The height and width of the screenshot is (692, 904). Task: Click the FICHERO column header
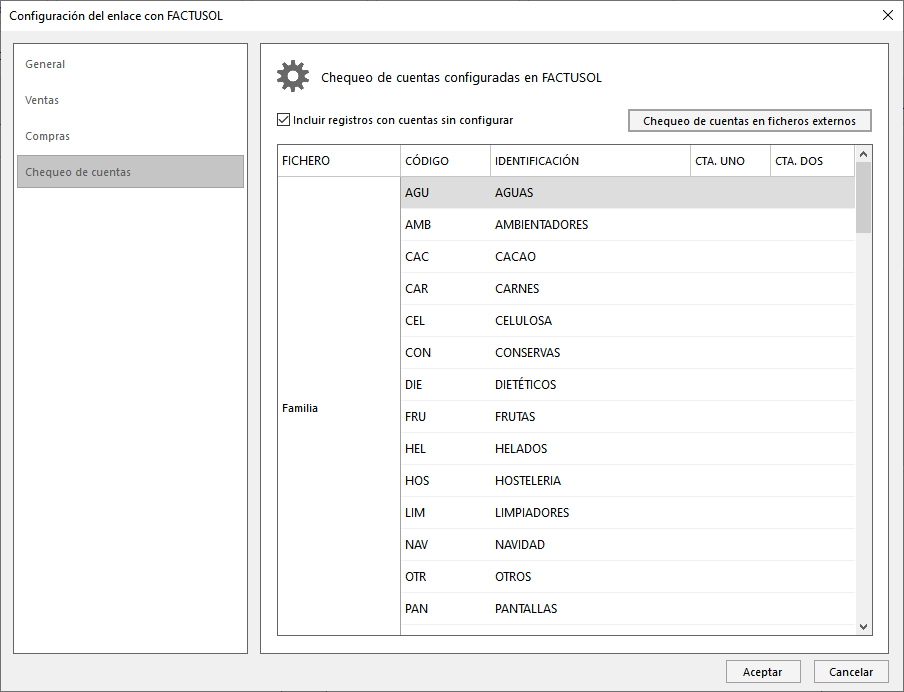coord(339,161)
